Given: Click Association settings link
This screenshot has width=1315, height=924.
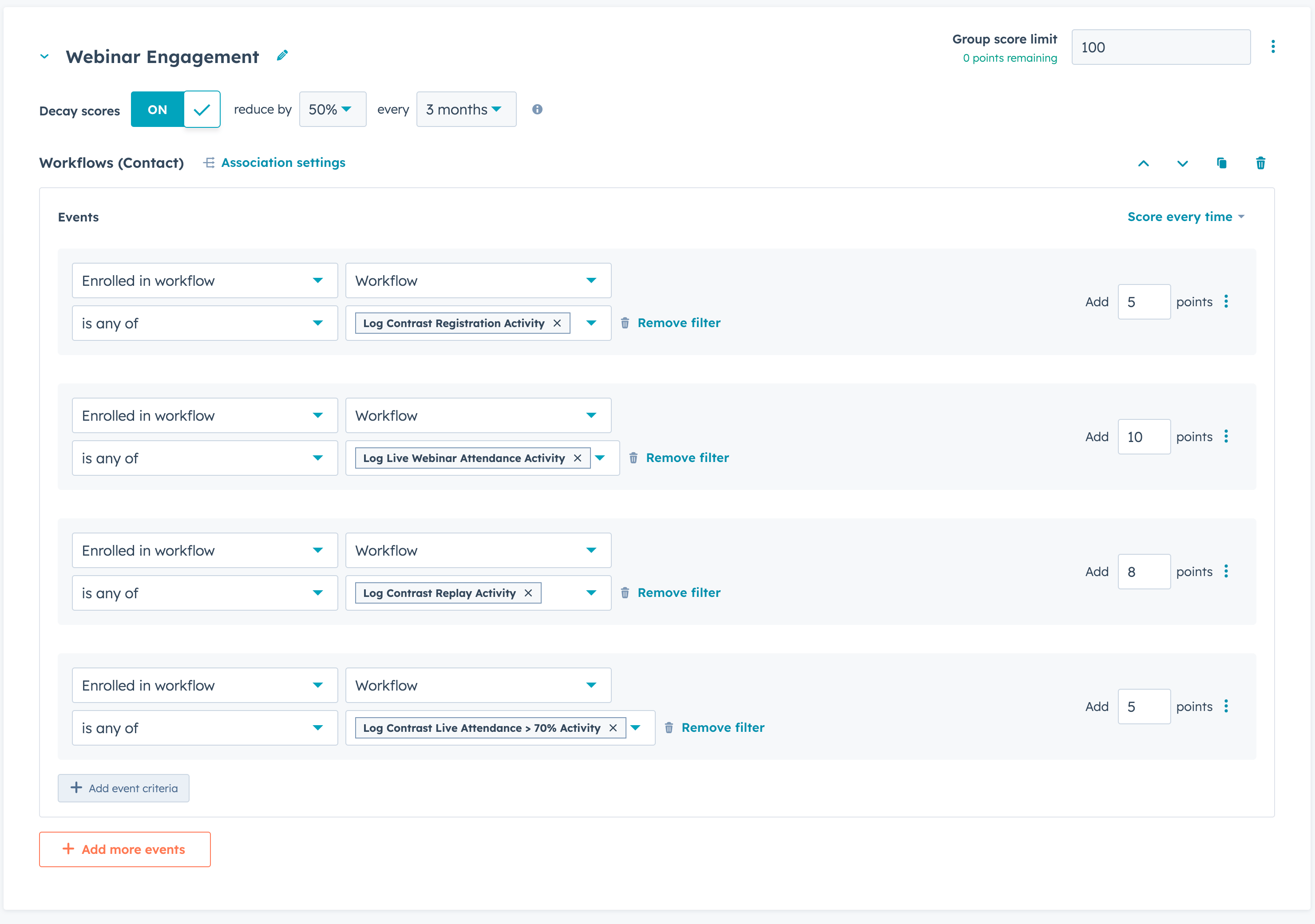Looking at the screenshot, I should [x=283, y=163].
